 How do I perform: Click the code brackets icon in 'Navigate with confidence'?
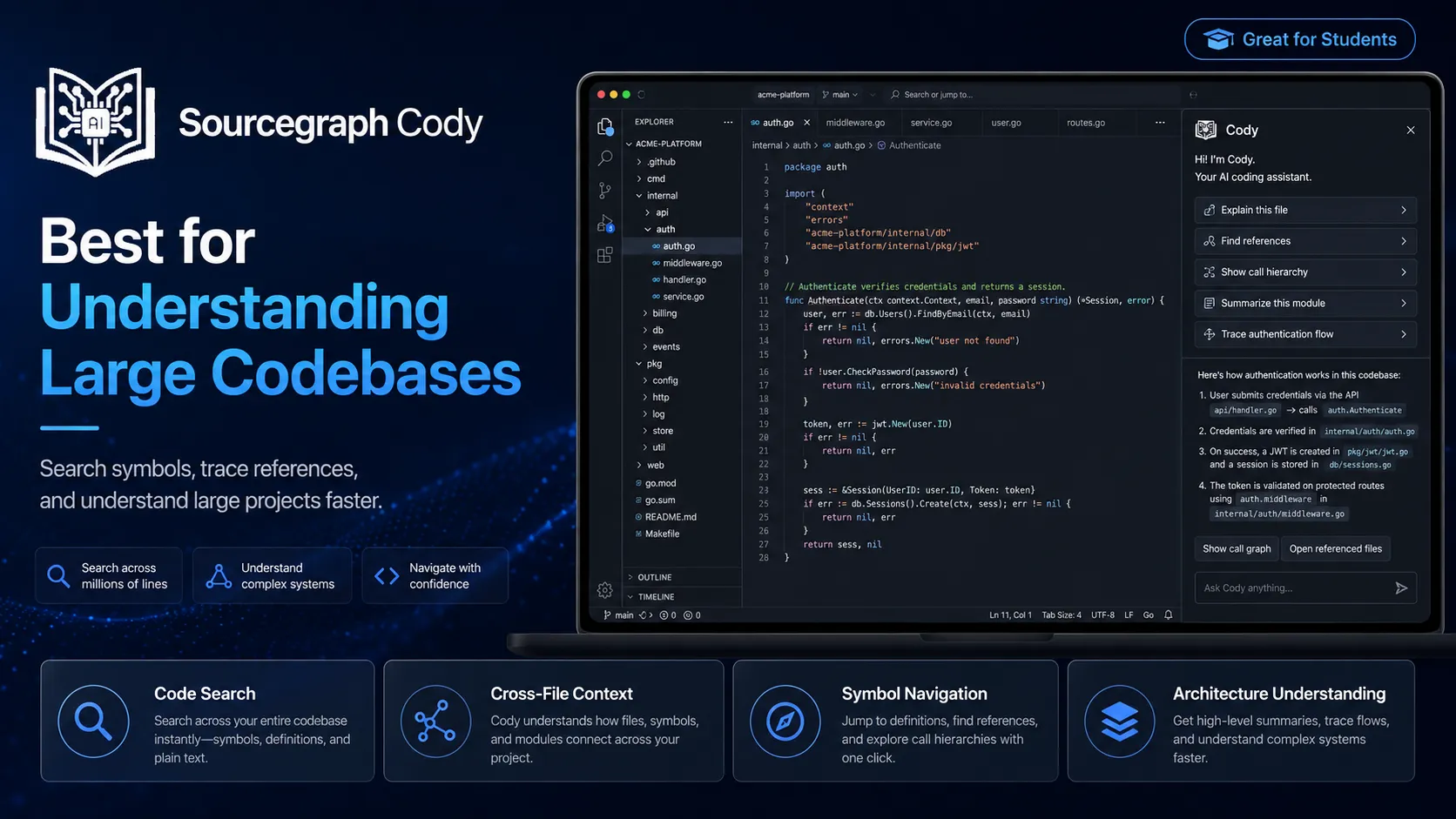(x=387, y=576)
